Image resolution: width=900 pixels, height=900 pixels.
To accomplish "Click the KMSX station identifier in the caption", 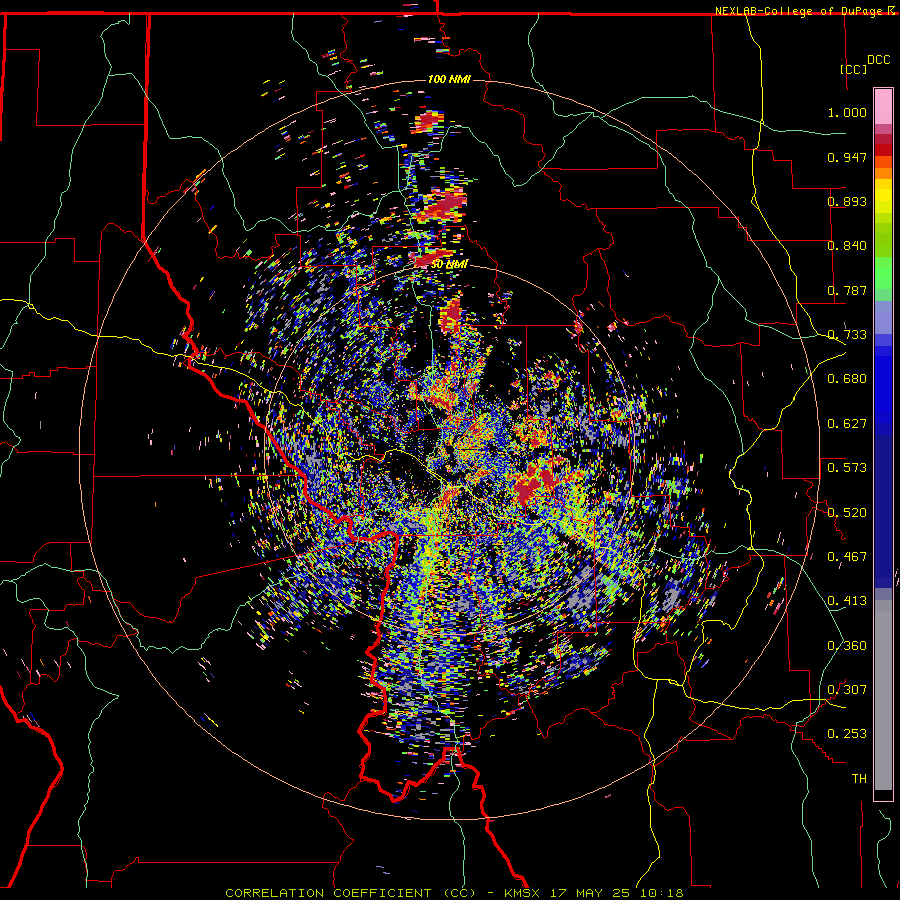I will coord(522,893).
